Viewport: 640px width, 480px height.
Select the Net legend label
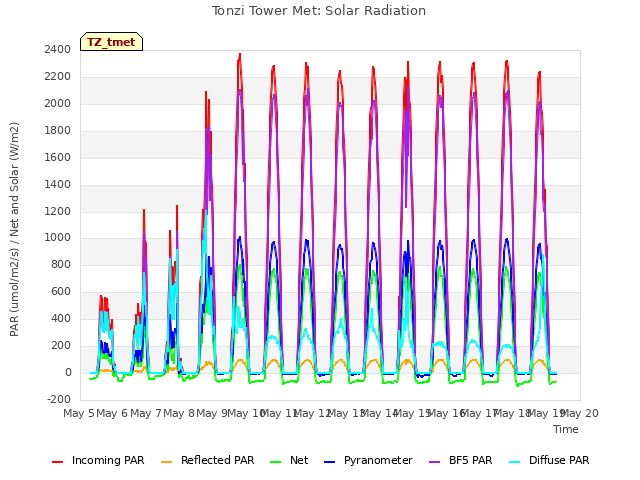coord(299,460)
